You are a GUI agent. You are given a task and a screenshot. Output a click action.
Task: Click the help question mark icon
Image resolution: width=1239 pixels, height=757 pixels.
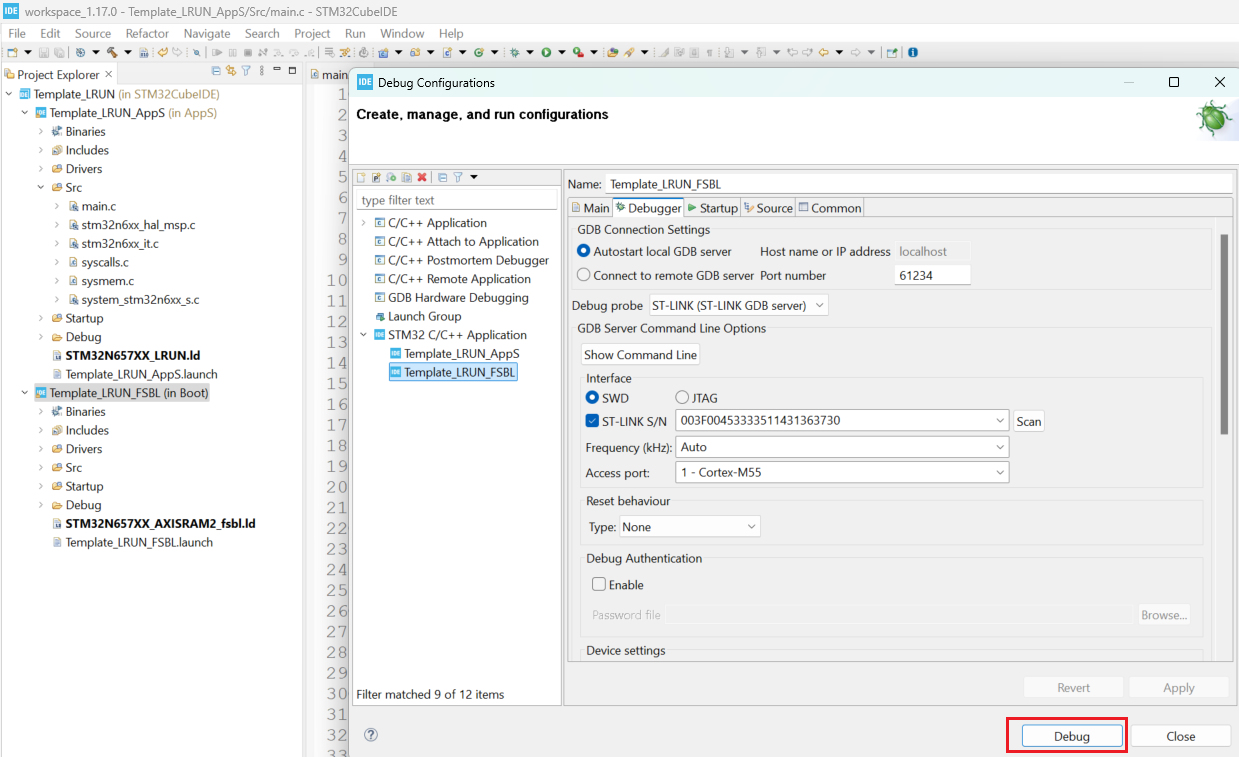[x=371, y=734]
